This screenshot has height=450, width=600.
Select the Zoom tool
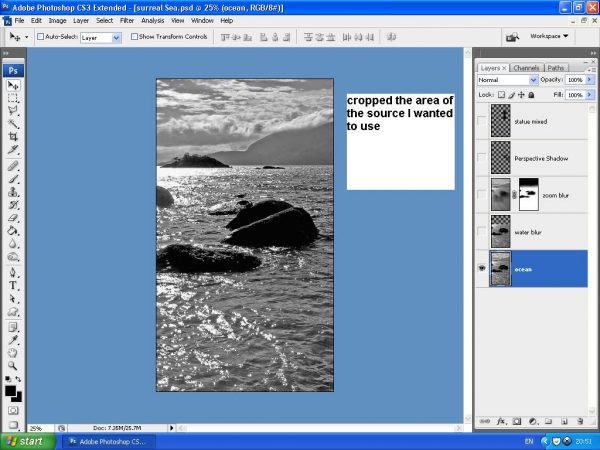13,365
